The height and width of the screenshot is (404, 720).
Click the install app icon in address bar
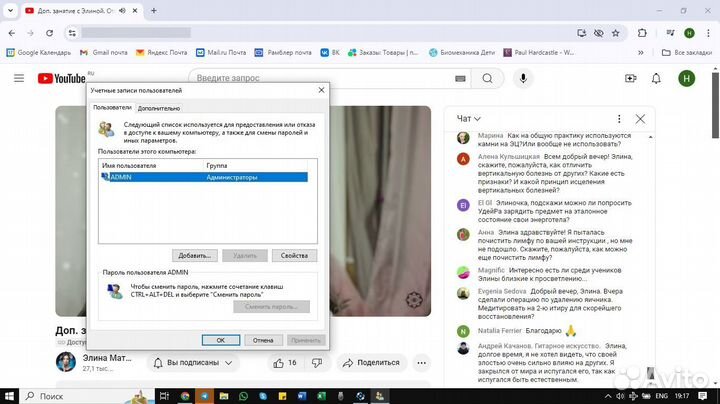click(x=581, y=33)
